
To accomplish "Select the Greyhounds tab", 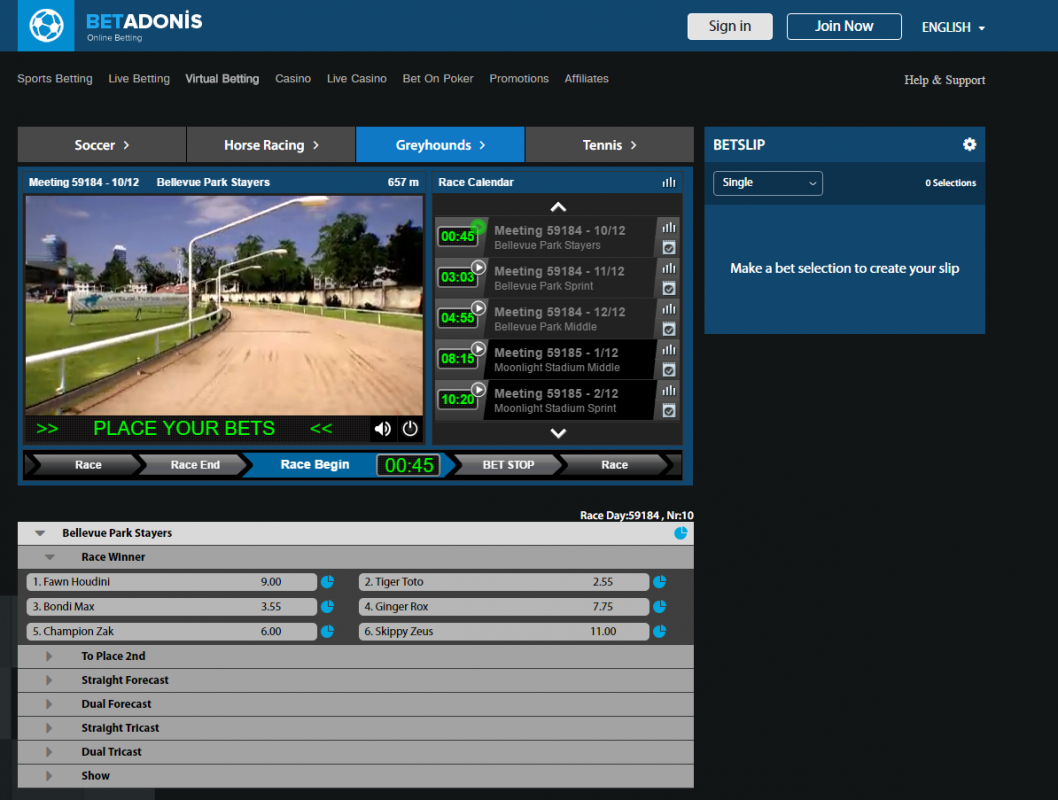I will tap(440, 145).
